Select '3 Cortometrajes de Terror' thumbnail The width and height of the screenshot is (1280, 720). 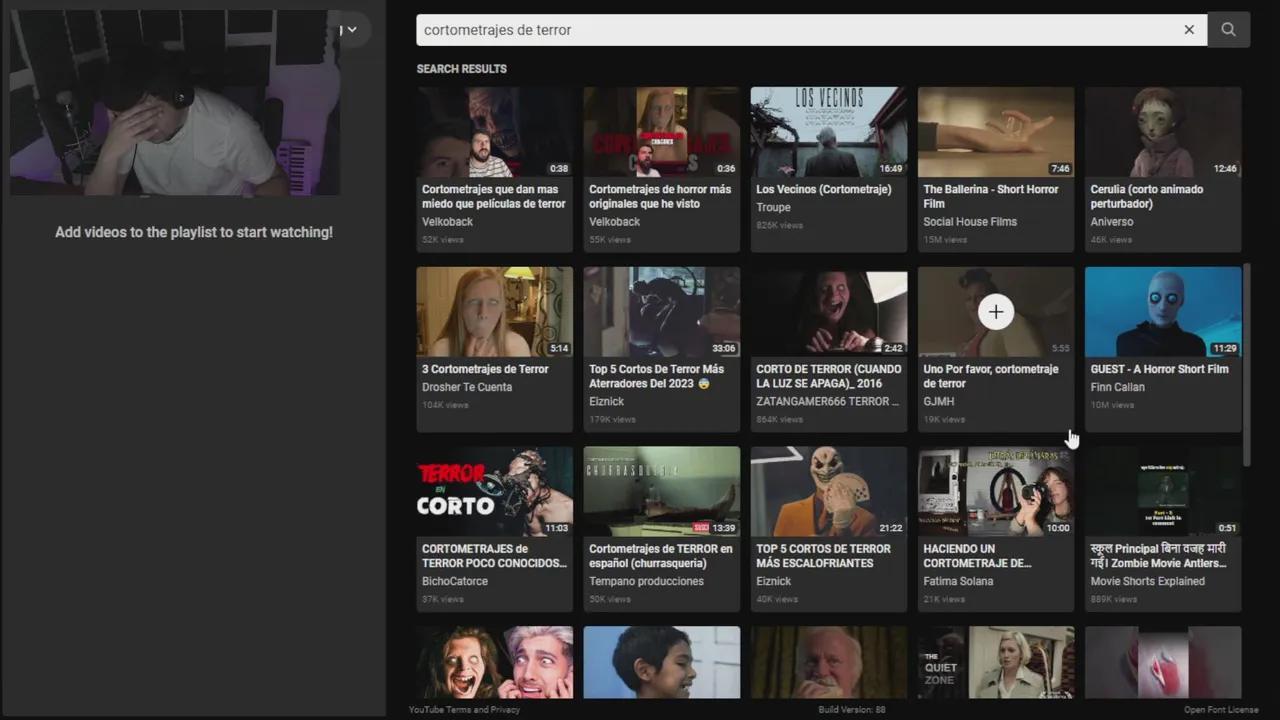coord(495,312)
